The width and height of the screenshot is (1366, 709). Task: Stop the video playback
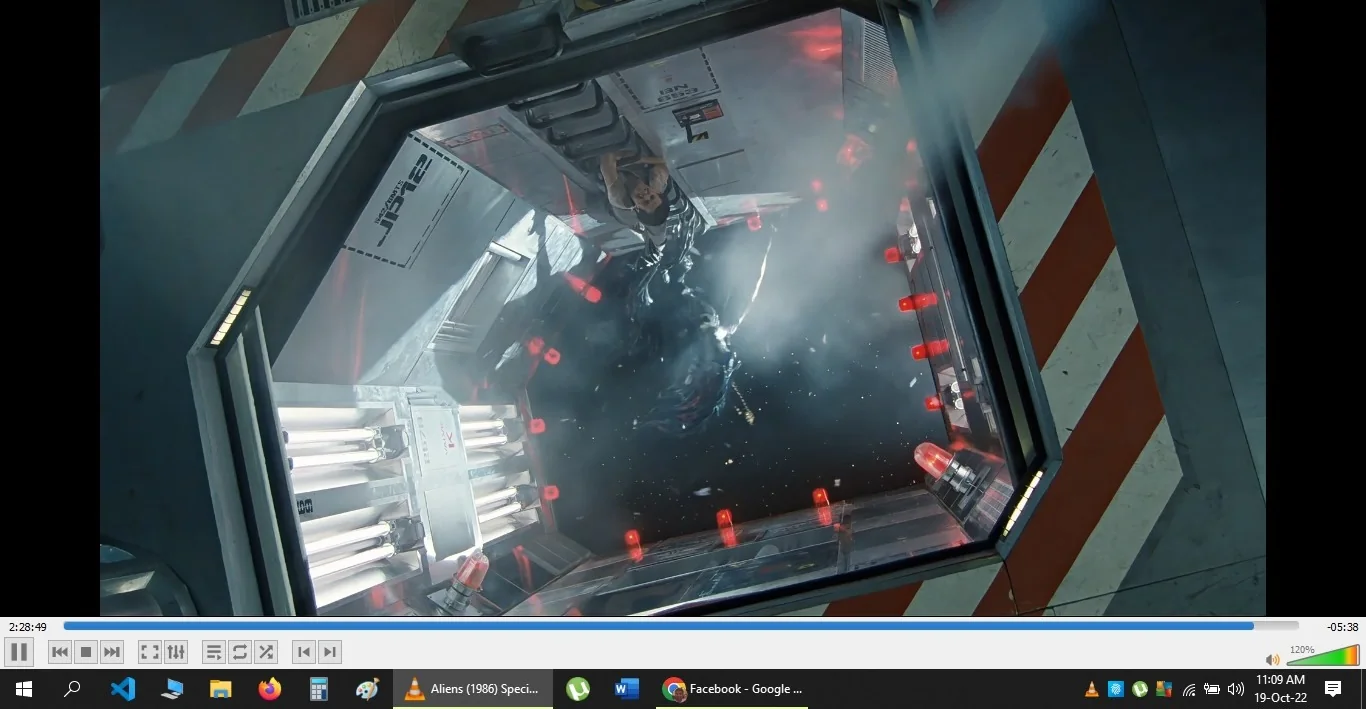86,652
